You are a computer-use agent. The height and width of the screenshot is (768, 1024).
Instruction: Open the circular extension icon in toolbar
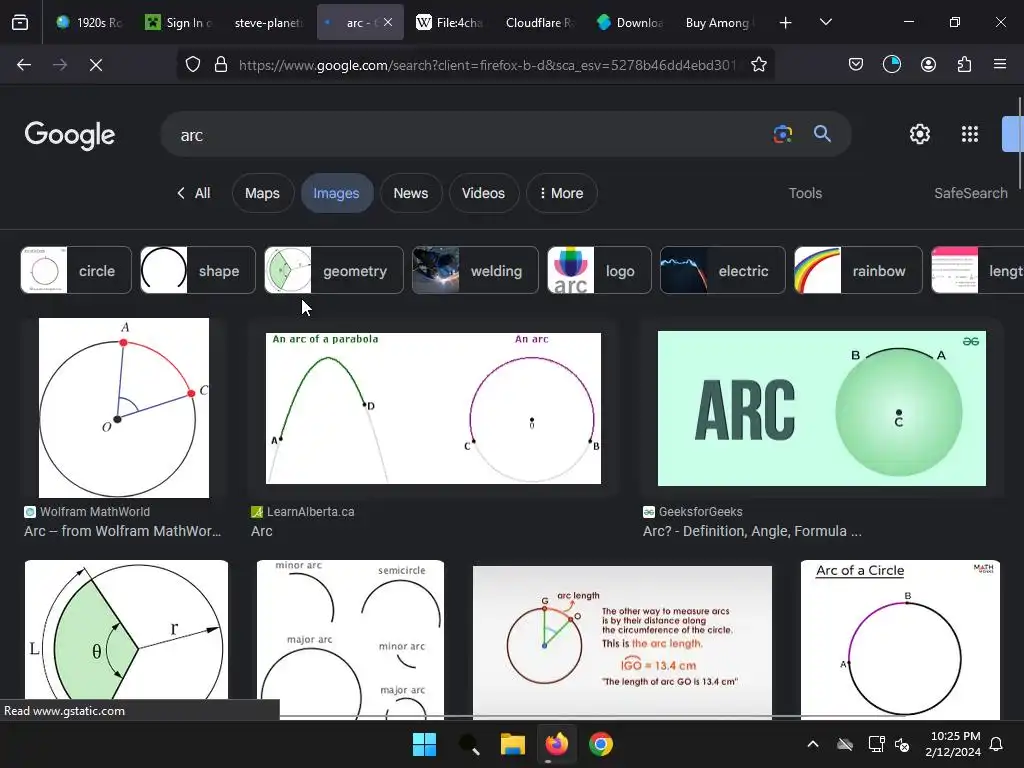(891, 65)
